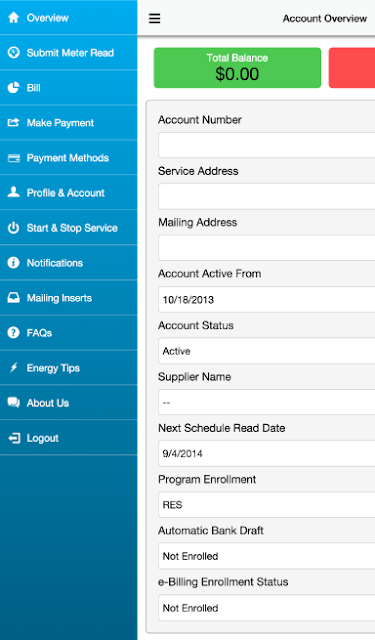Choose Logout from the sidebar
Viewport: 375px width, 640px height.
(x=69, y=438)
